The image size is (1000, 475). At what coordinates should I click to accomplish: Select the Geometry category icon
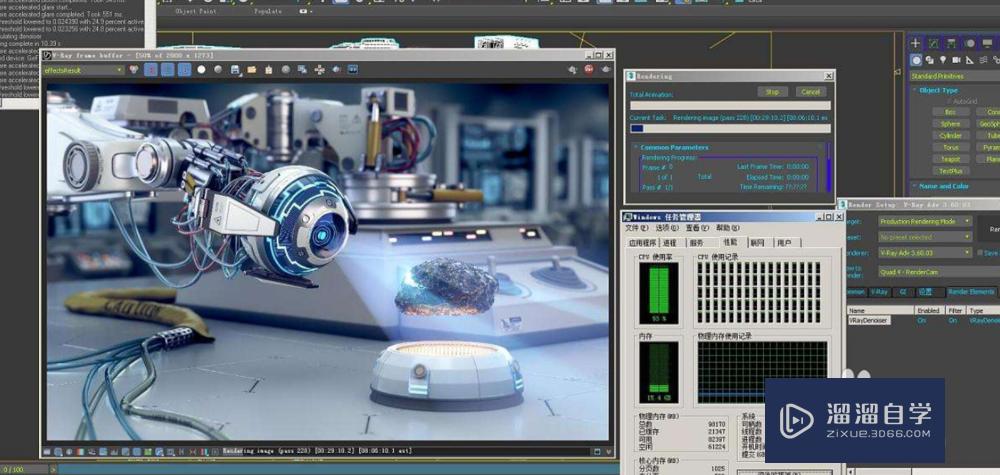point(916,60)
